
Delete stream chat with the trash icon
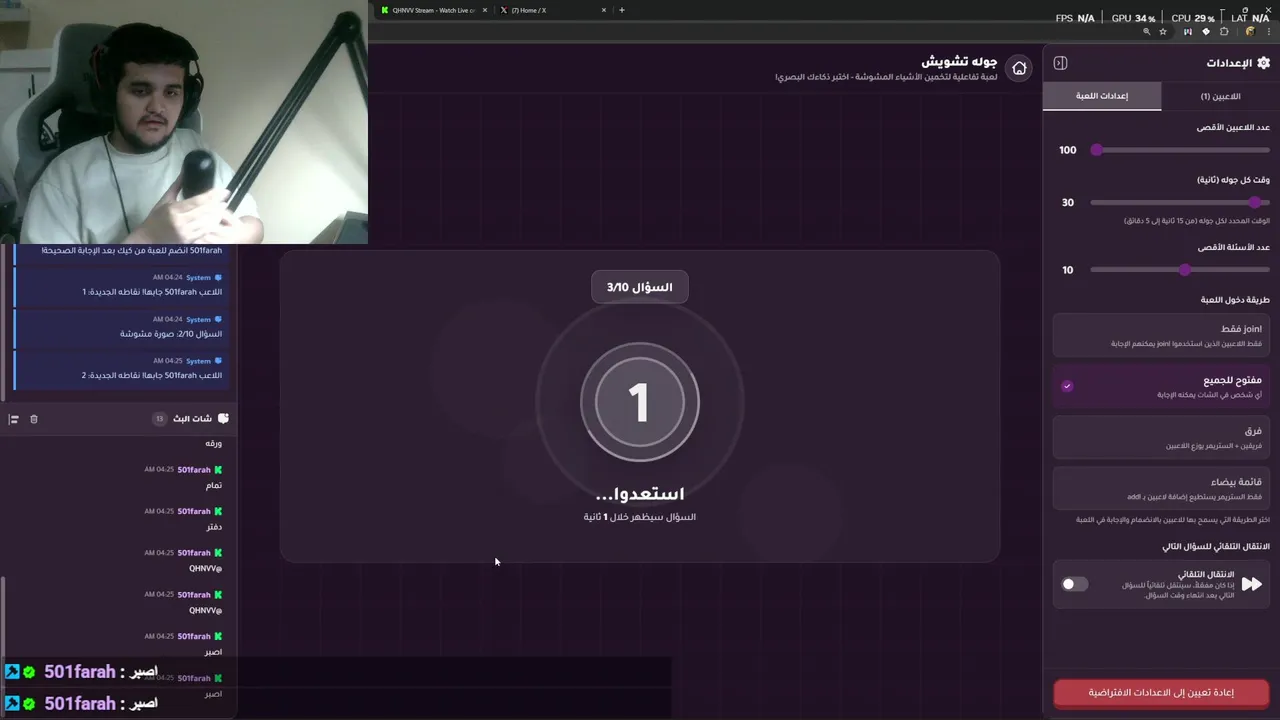coord(33,419)
